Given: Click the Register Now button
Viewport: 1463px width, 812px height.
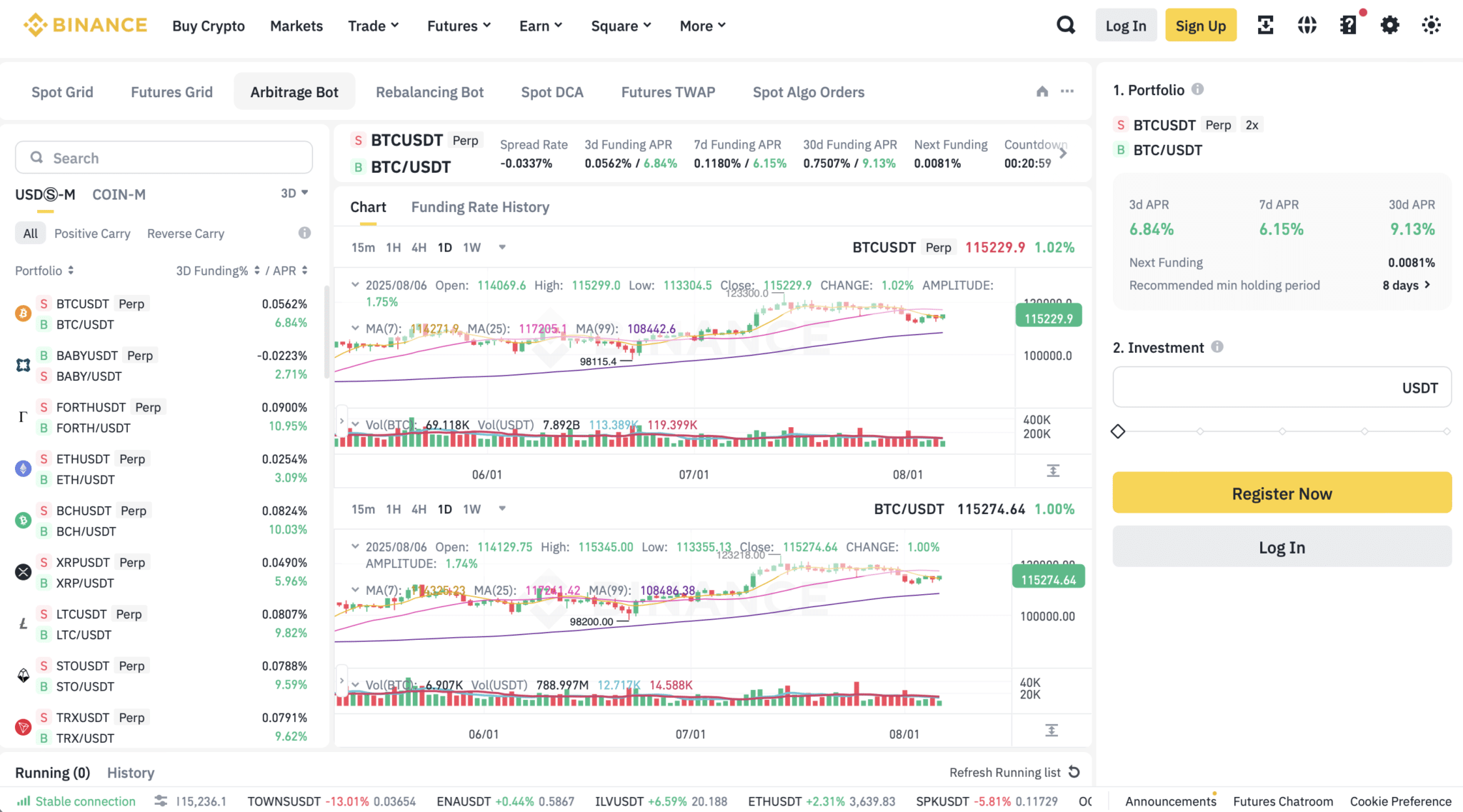Looking at the screenshot, I should pos(1281,493).
